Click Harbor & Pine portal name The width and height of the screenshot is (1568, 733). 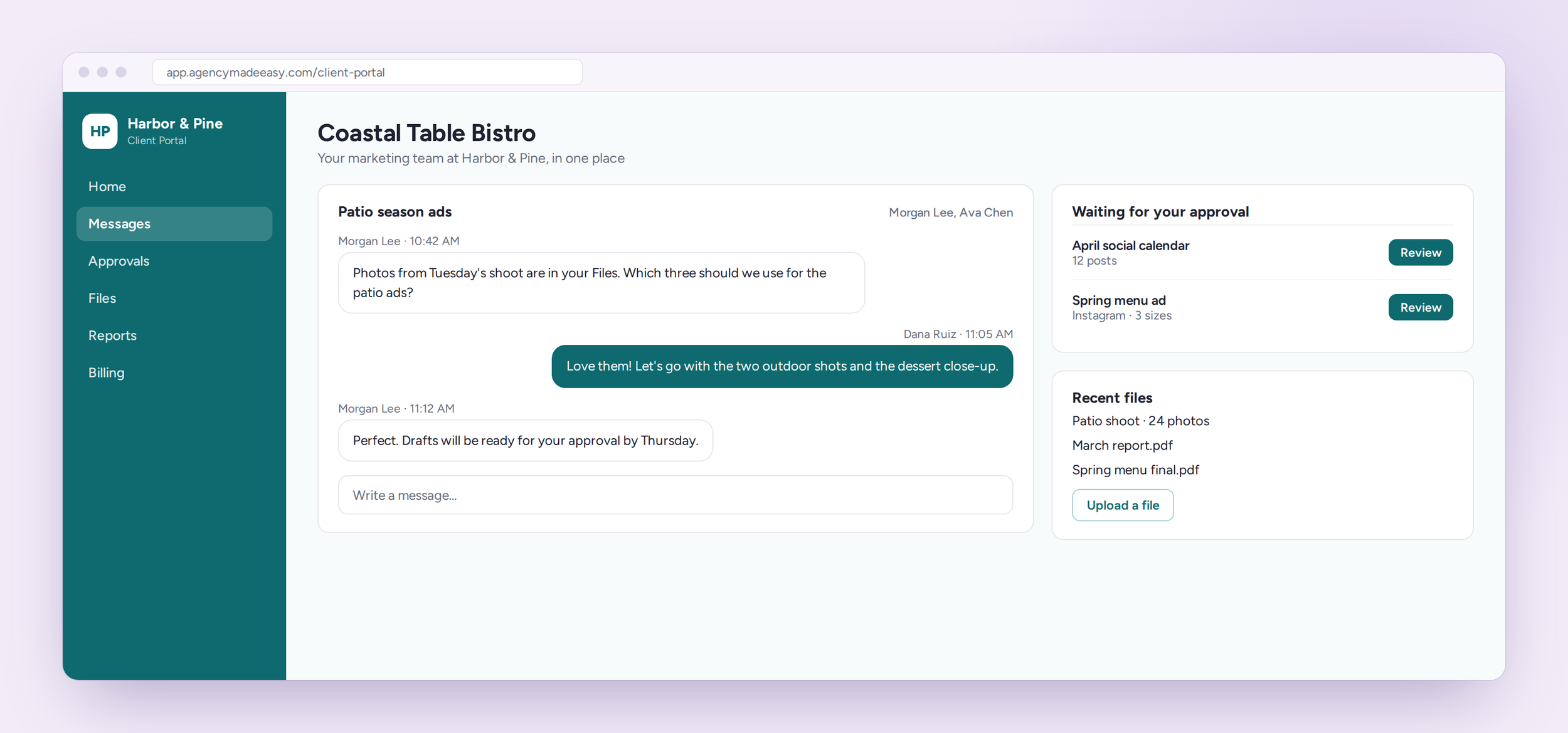[x=175, y=124]
